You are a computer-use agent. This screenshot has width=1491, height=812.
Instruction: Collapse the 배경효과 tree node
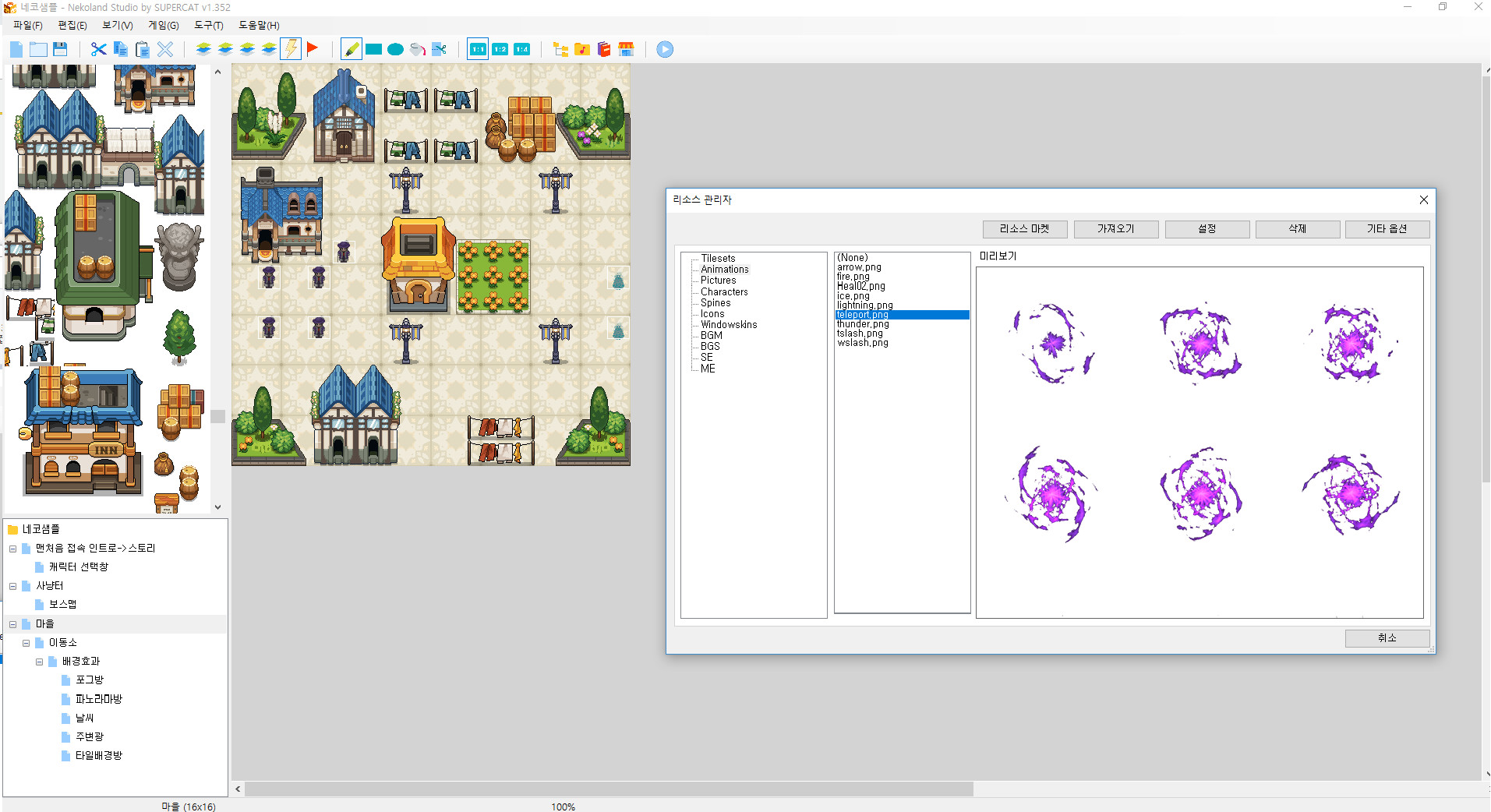click(x=40, y=661)
